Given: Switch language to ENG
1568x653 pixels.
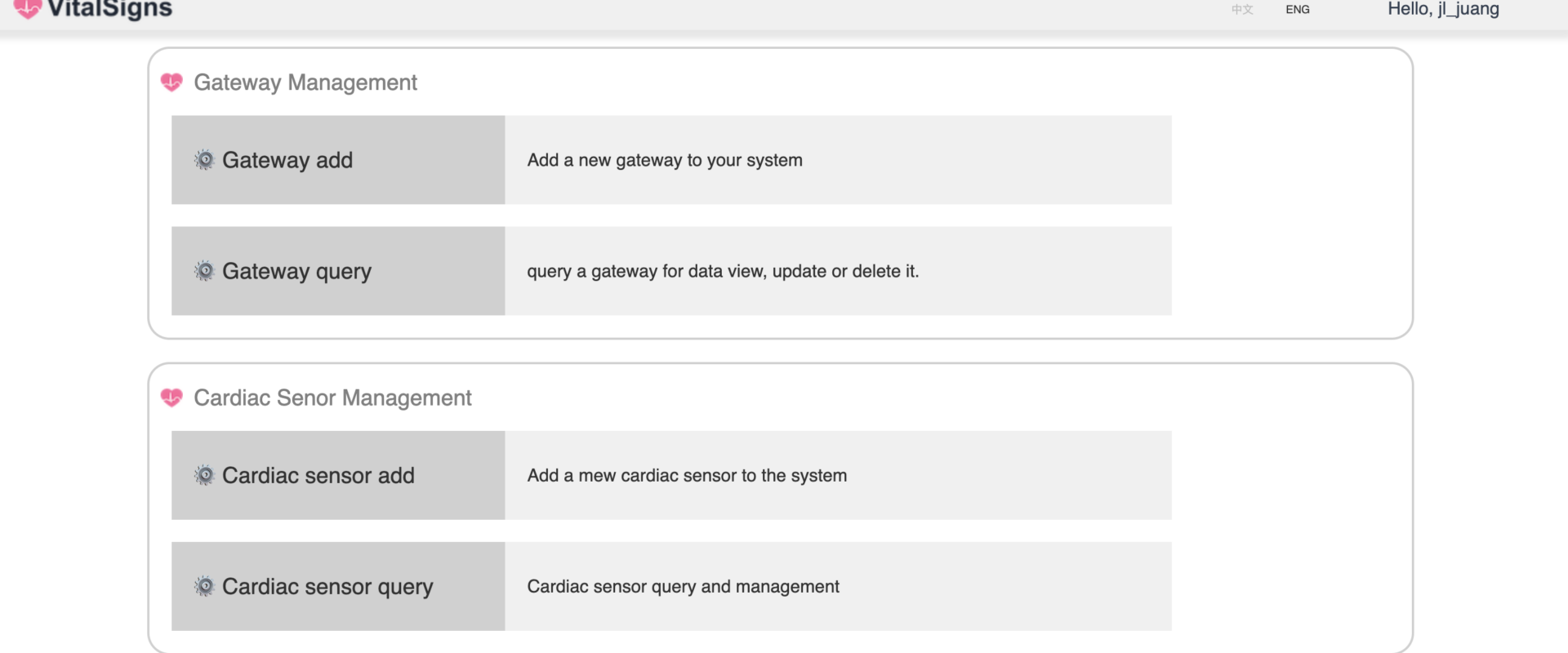Looking at the screenshot, I should click(1298, 10).
